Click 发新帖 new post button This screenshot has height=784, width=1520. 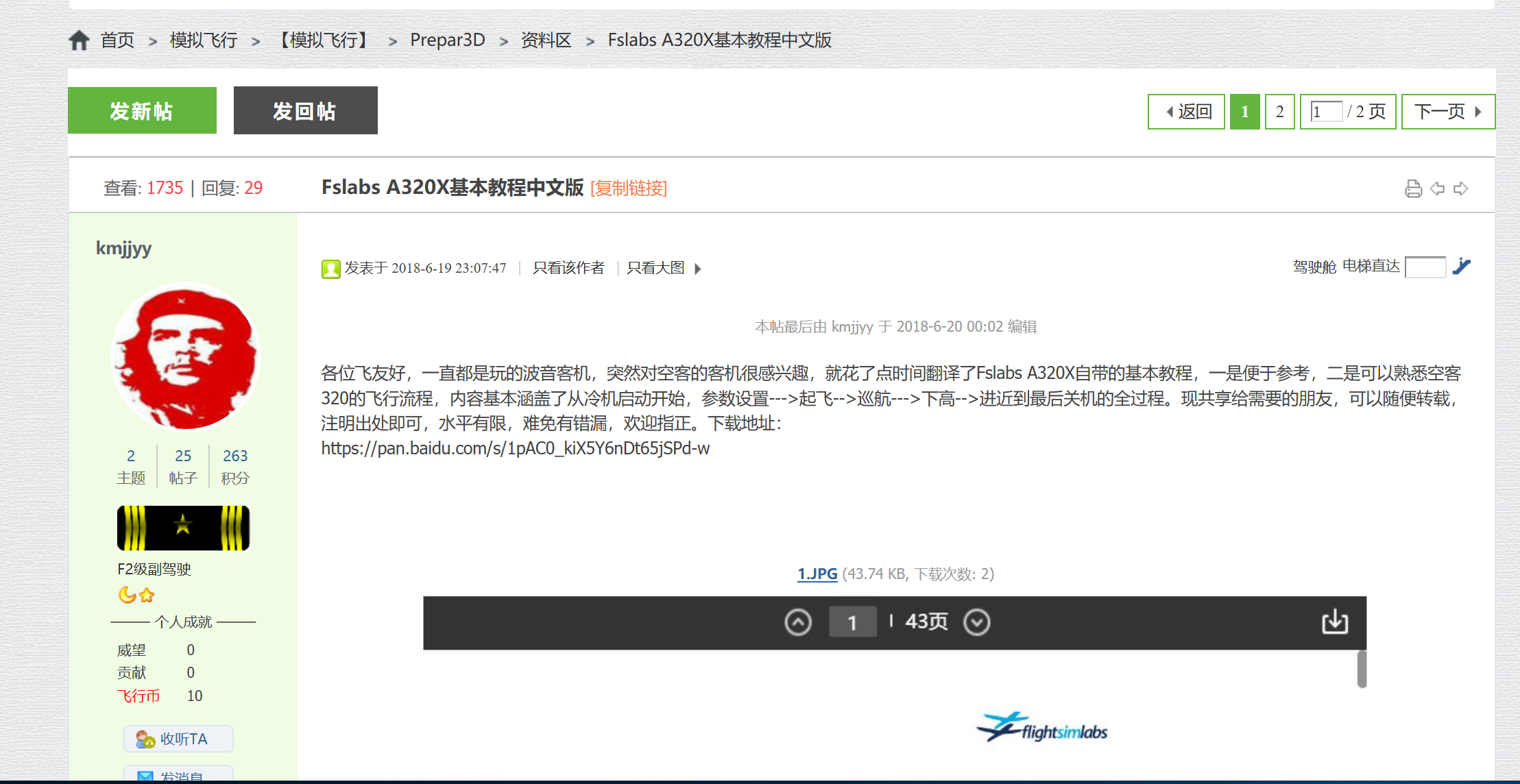[142, 110]
